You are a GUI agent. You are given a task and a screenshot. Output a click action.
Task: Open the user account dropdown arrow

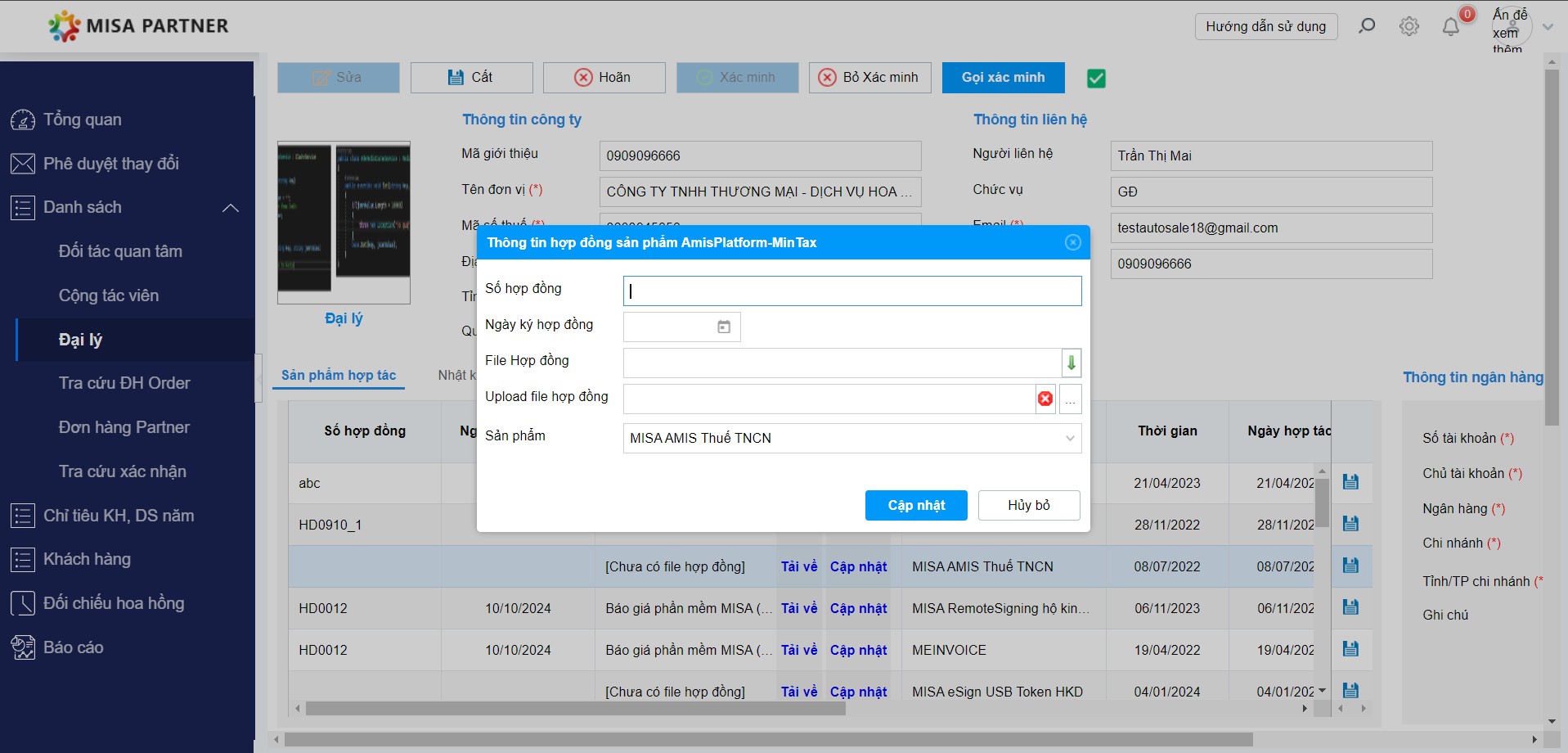point(1548,27)
